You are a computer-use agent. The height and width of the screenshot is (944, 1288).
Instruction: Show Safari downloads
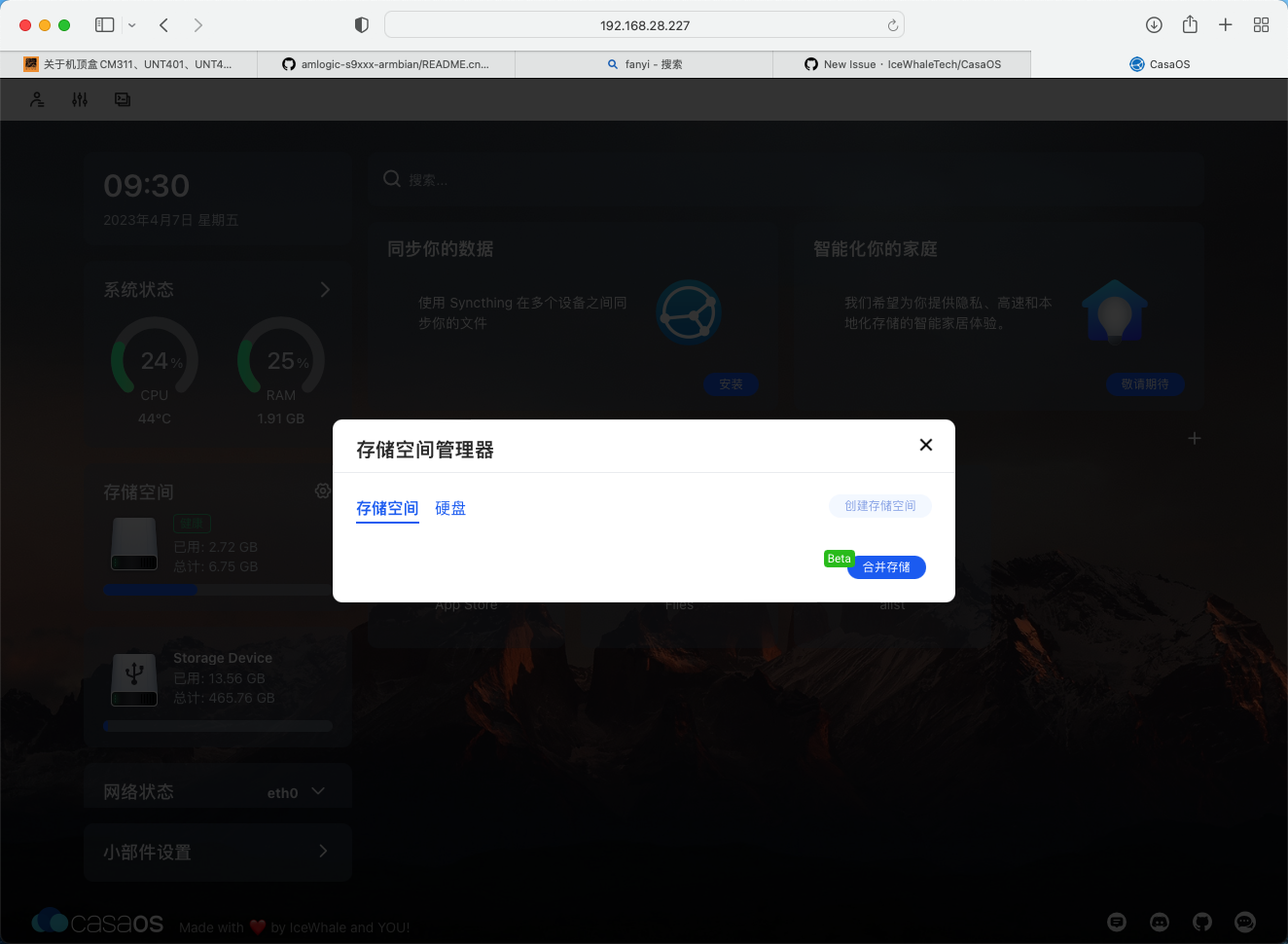pyautogui.click(x=1154, y=25)
